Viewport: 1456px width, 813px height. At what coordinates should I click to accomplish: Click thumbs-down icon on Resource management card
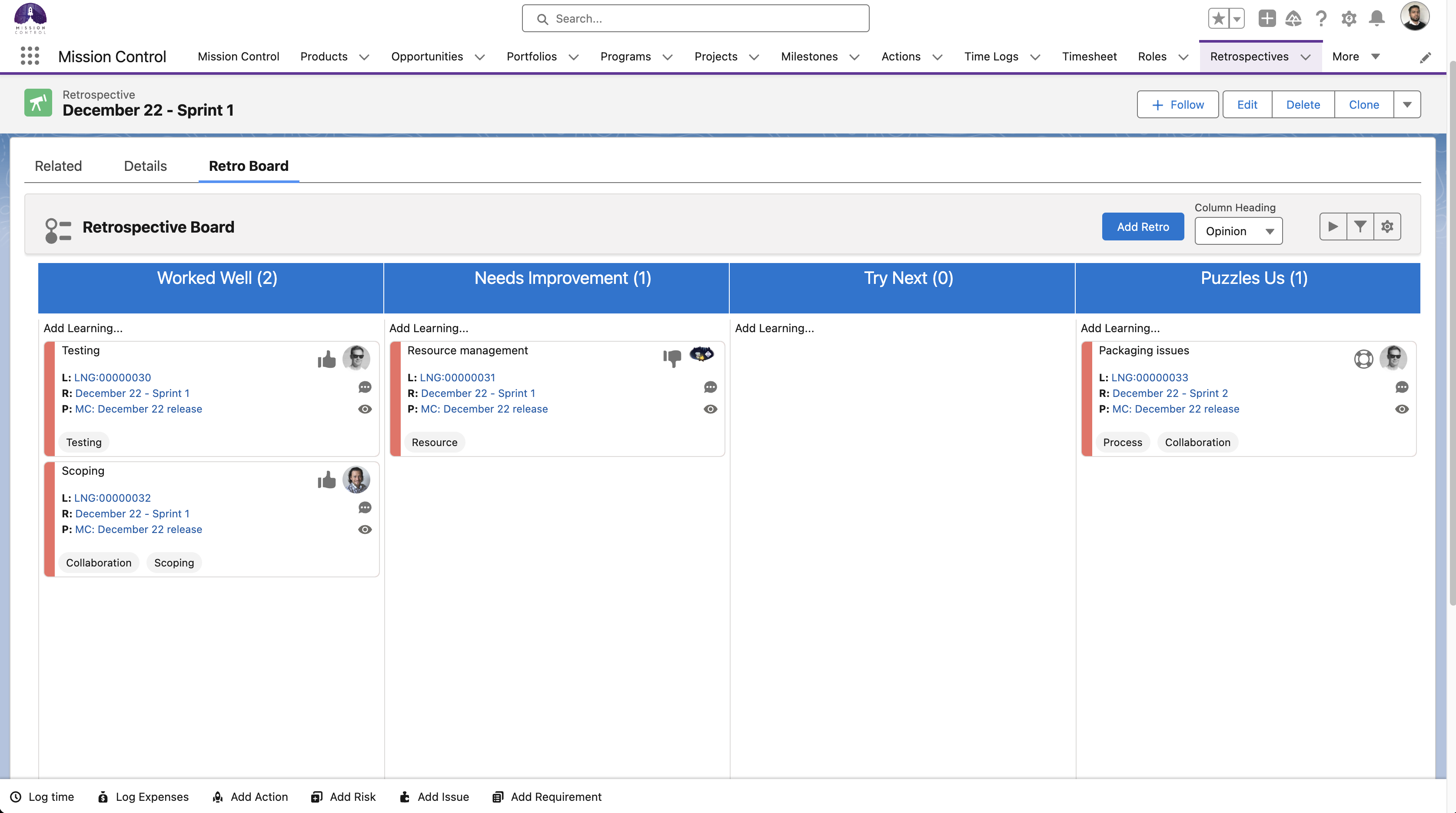point(672,358)
